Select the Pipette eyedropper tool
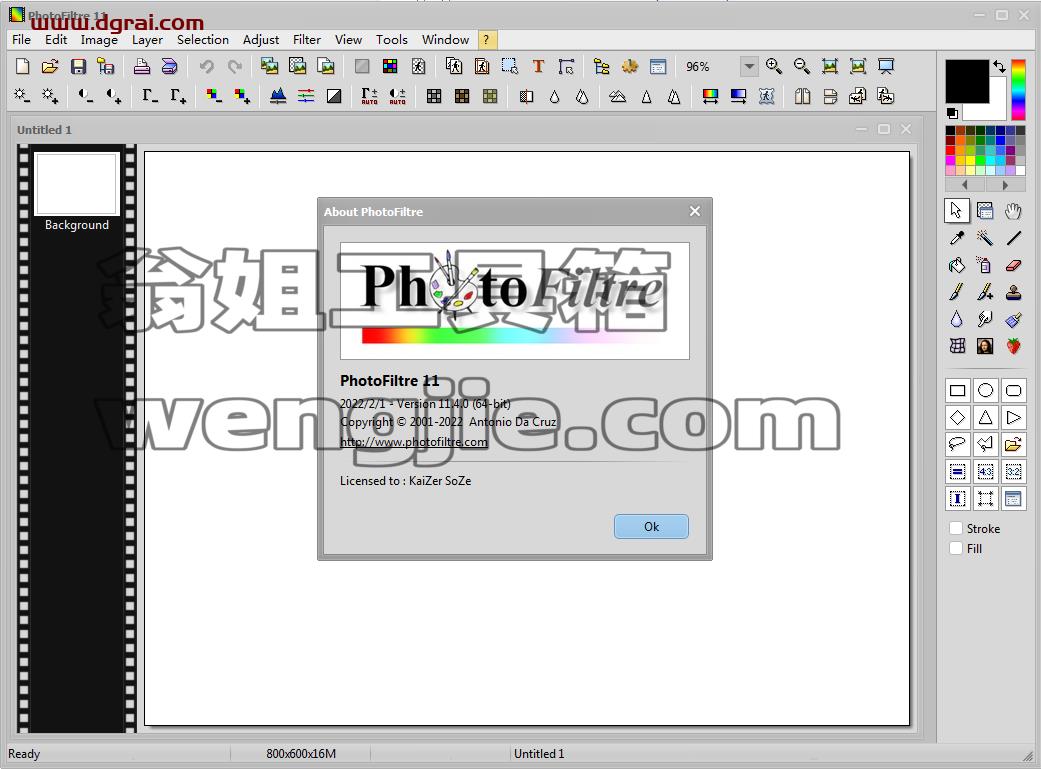The height and width of the screenshot is (769, 1041). click(957, 238)
